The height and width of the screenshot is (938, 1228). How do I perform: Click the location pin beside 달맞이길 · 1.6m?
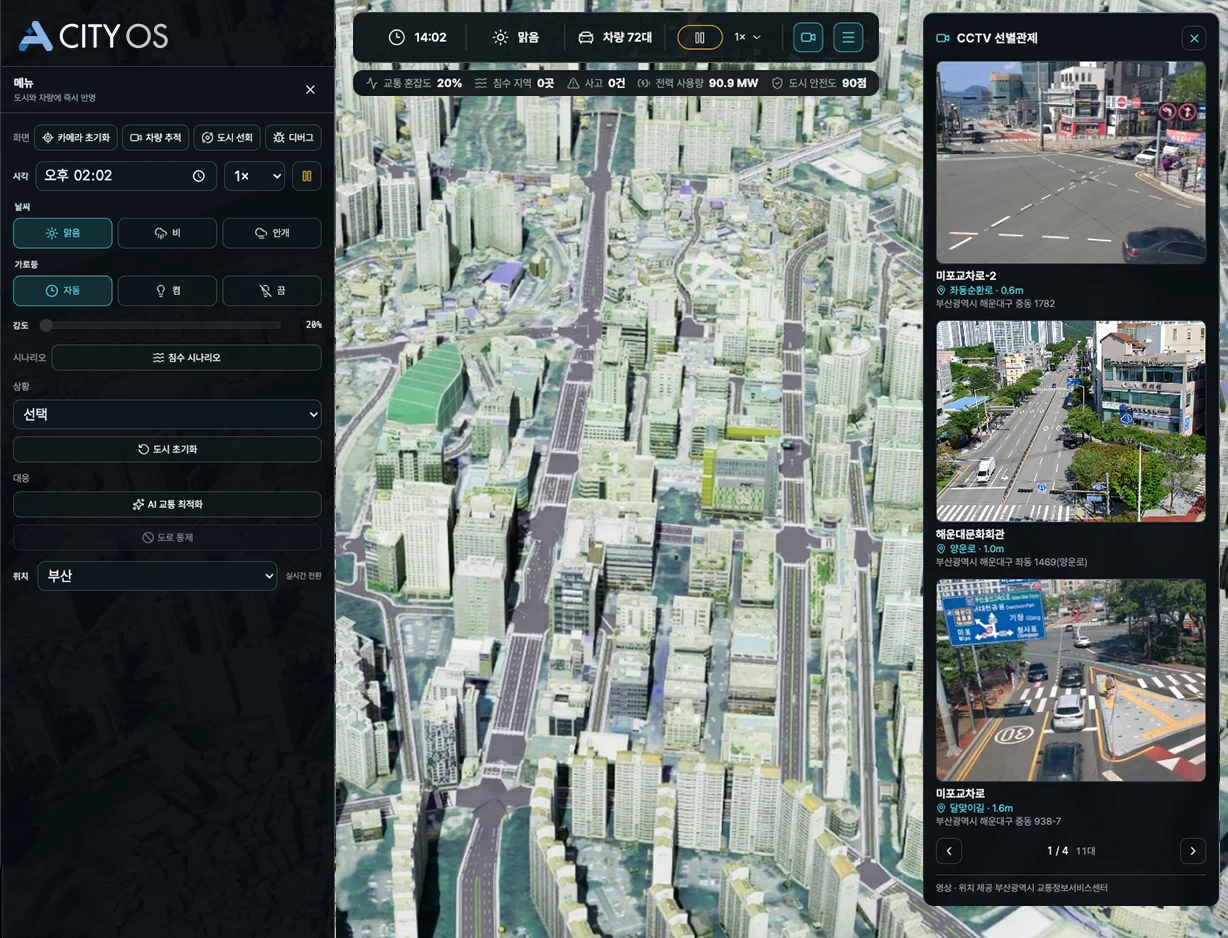point(941,808)
